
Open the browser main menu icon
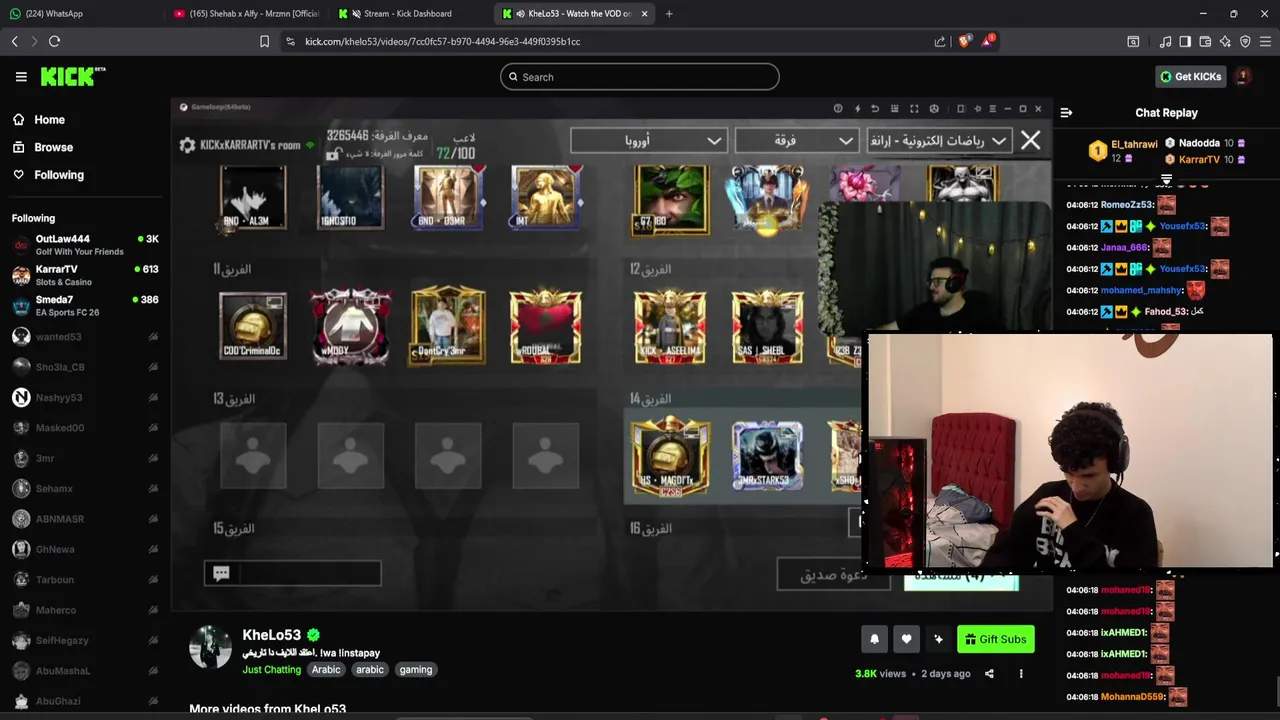[x=1266, y=41]
